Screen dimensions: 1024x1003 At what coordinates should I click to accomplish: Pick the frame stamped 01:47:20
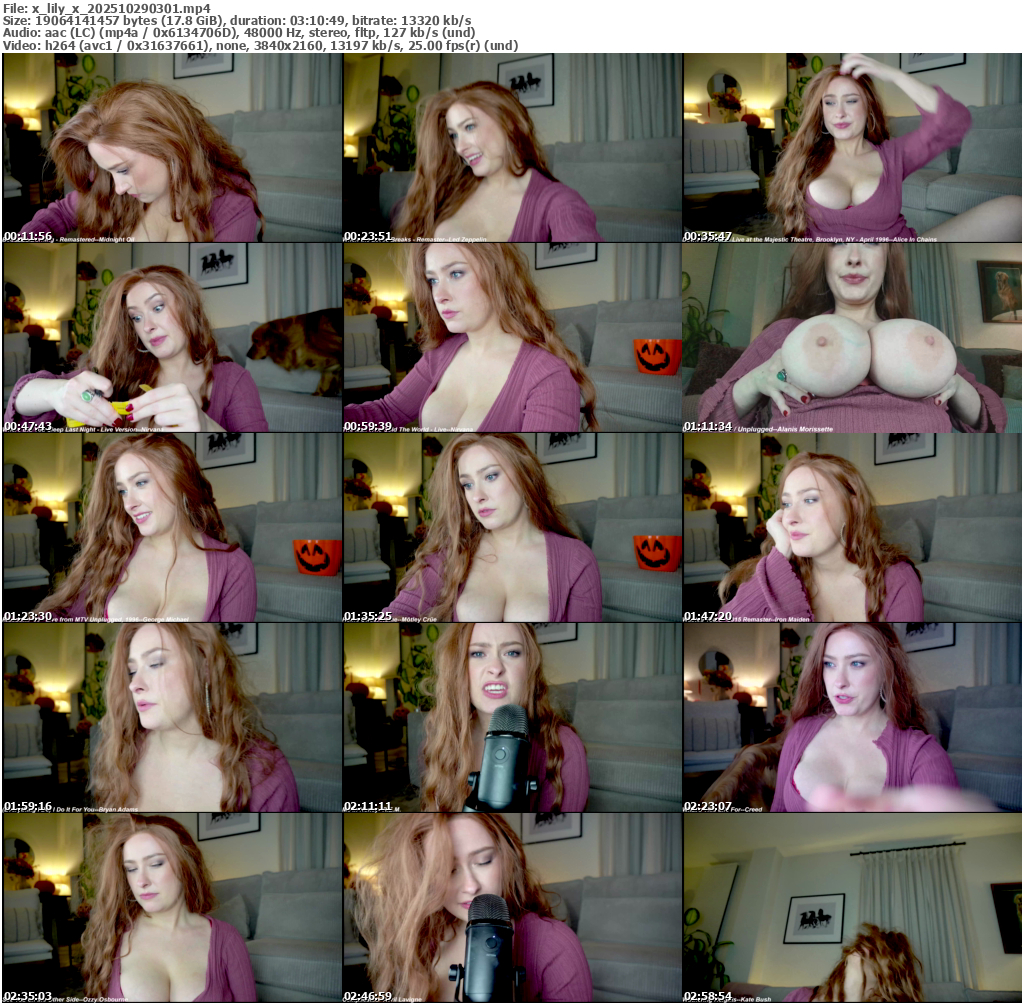852,528
